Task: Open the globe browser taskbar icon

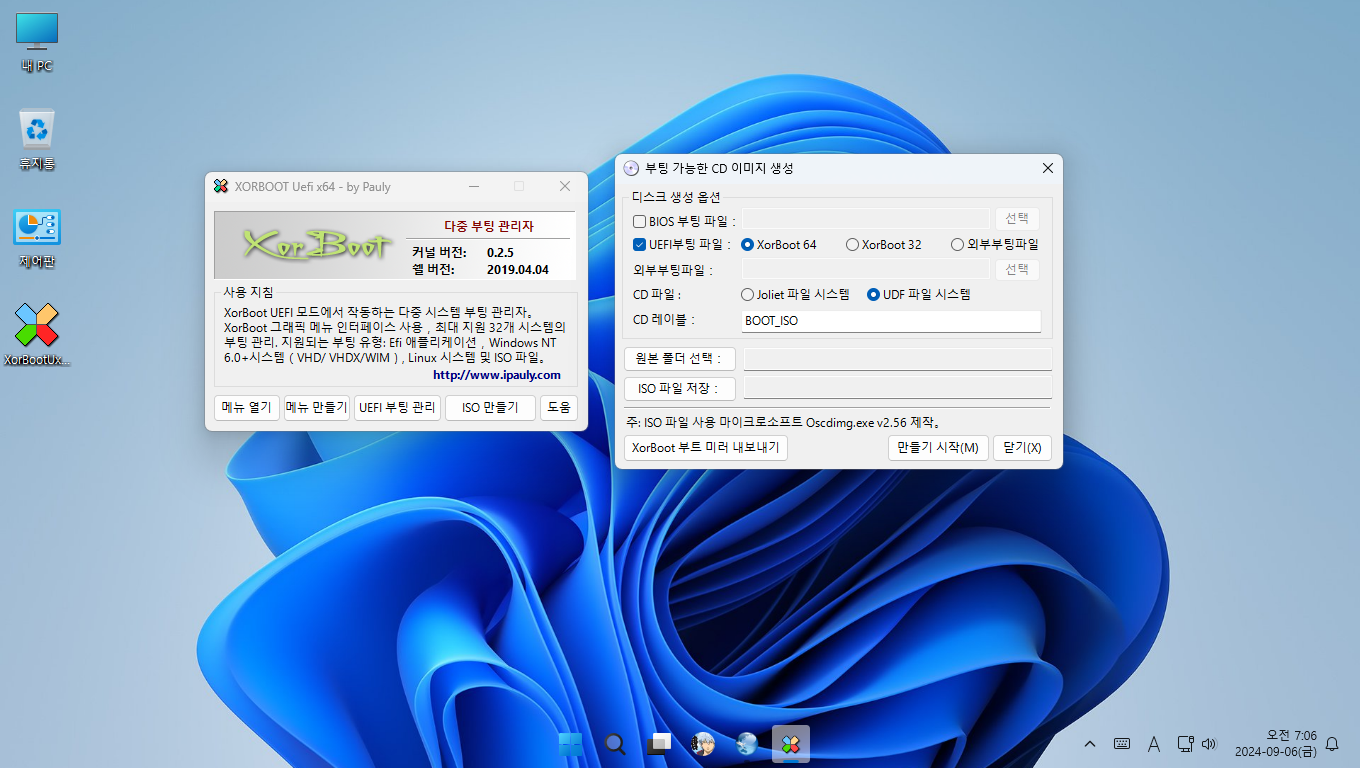Action: (747, 744)
